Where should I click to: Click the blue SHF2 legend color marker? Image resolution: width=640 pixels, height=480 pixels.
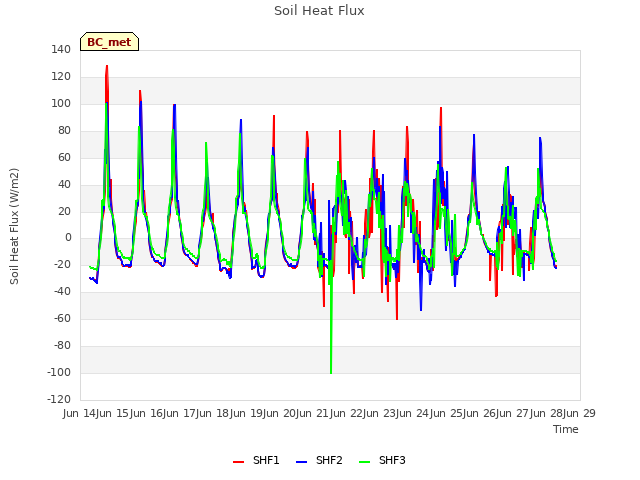[301, 462]
